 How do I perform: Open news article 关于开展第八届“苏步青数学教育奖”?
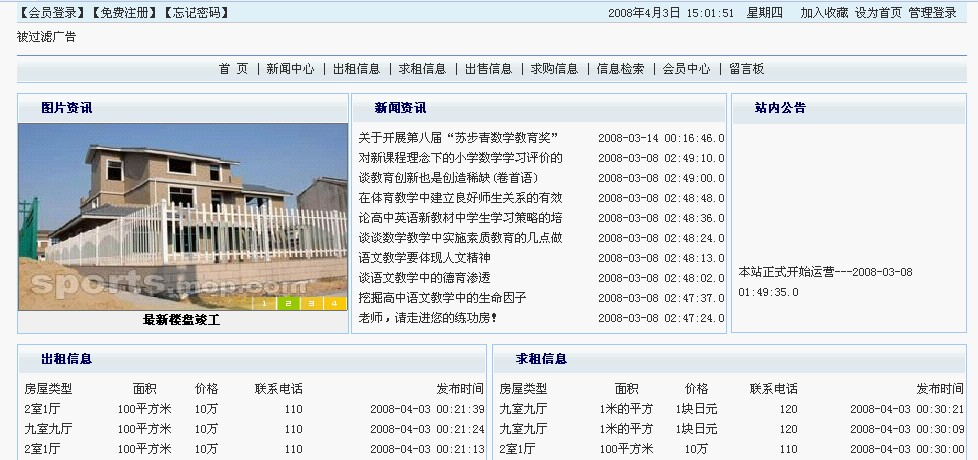(x=458, y=138)
